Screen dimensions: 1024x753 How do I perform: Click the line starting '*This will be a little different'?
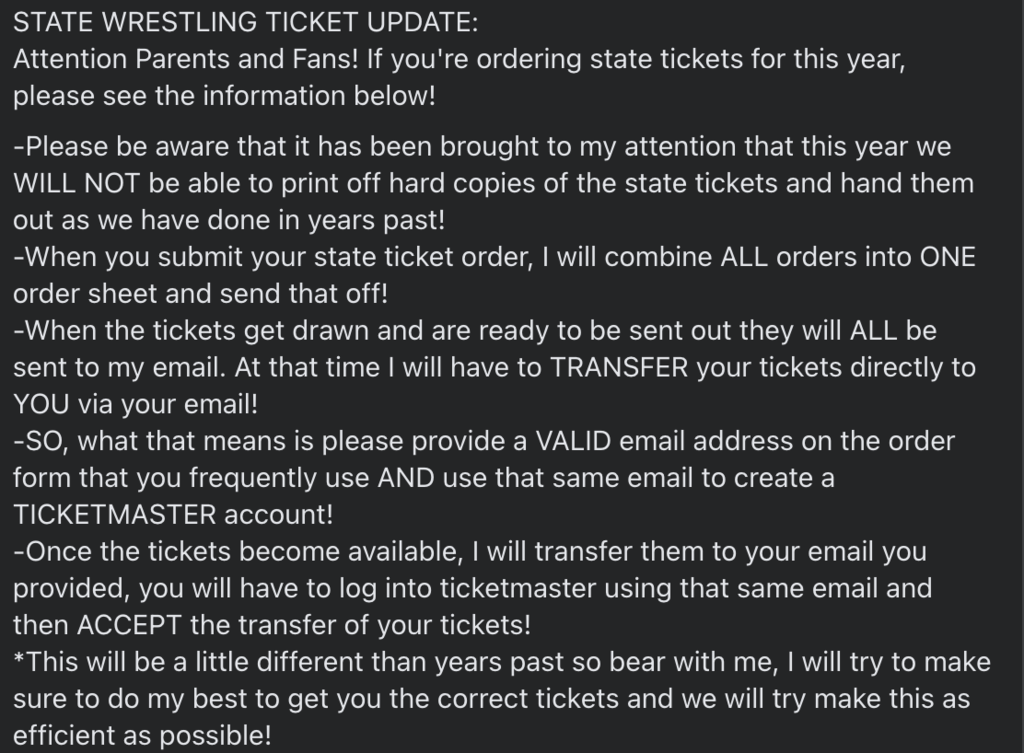tap(502, 663)
